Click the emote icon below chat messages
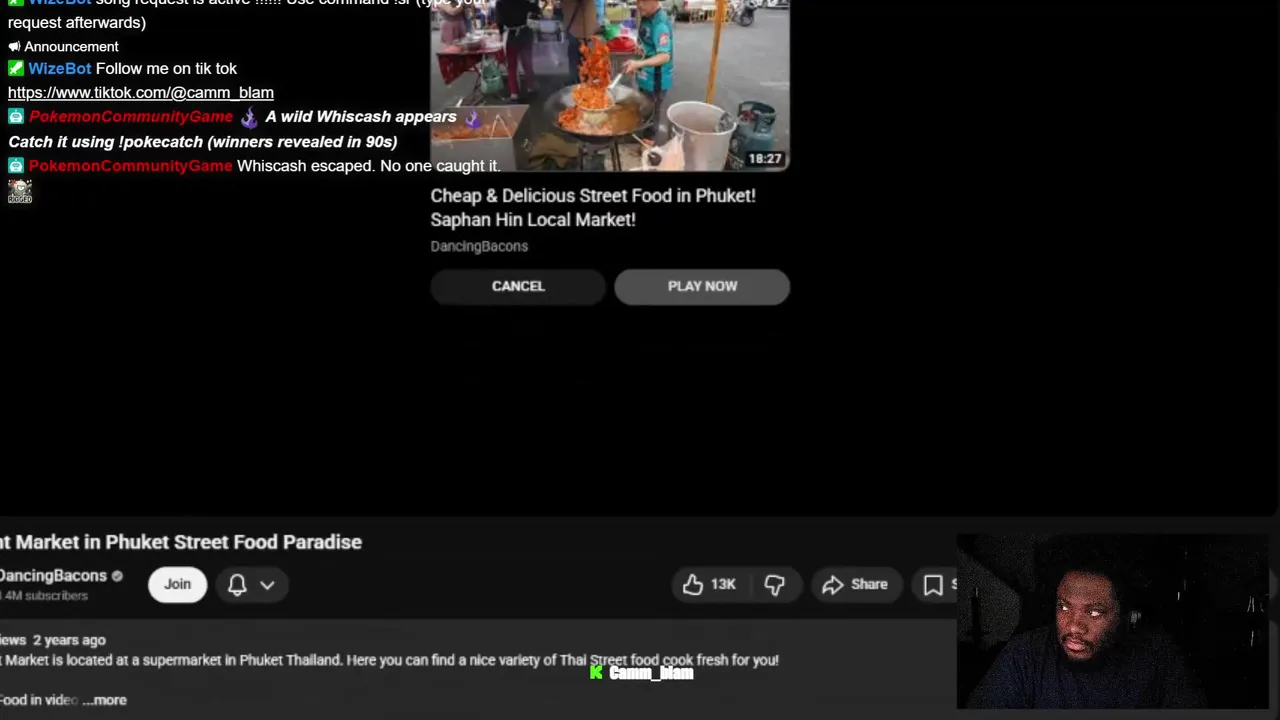 (x=20, y=190)
